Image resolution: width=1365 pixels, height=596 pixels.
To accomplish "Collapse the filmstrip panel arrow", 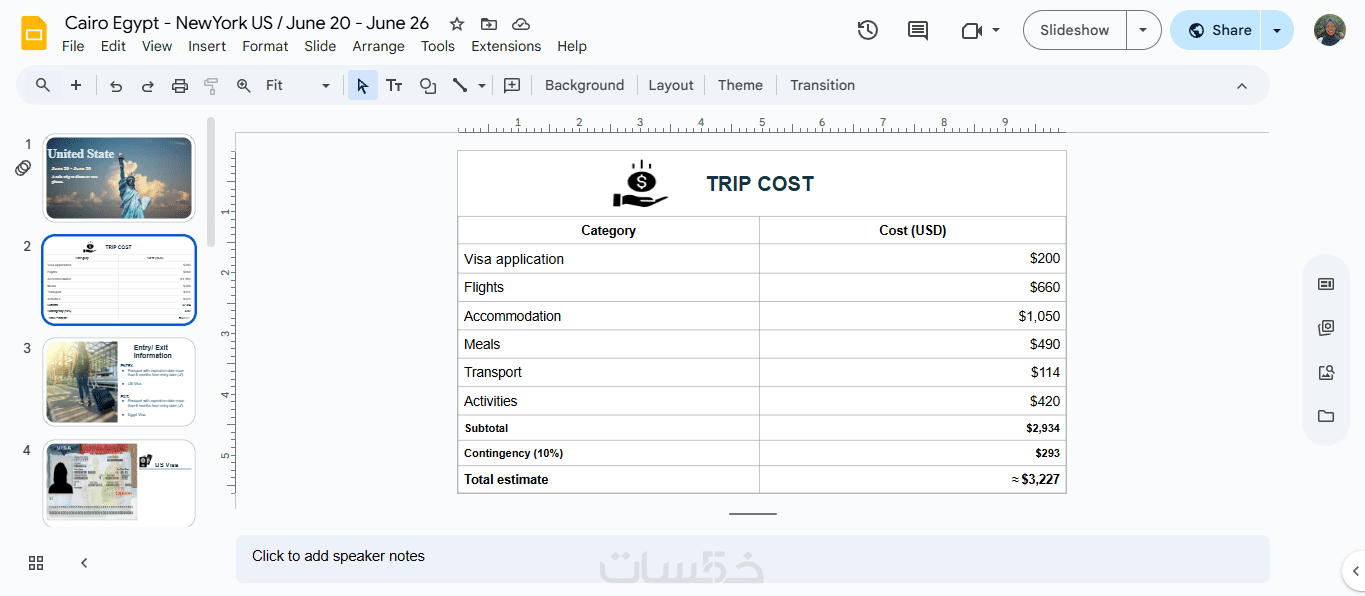I will [84, 563].
